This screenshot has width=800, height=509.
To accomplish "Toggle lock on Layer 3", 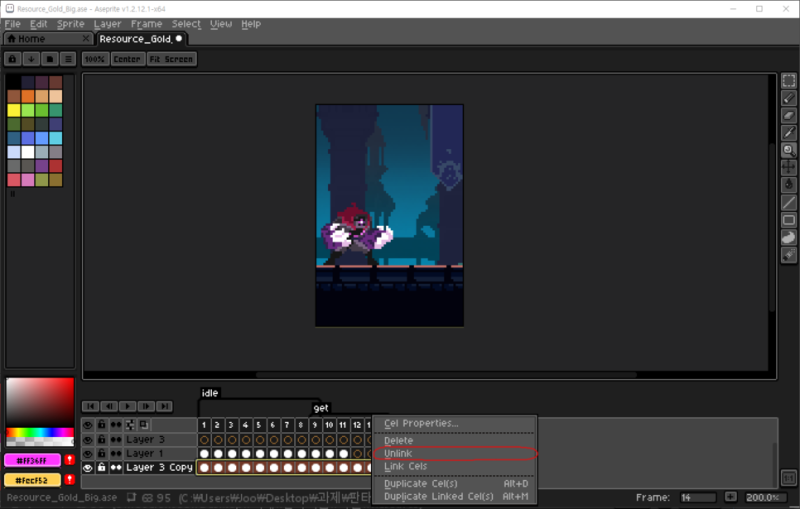I will click(102, 439).
